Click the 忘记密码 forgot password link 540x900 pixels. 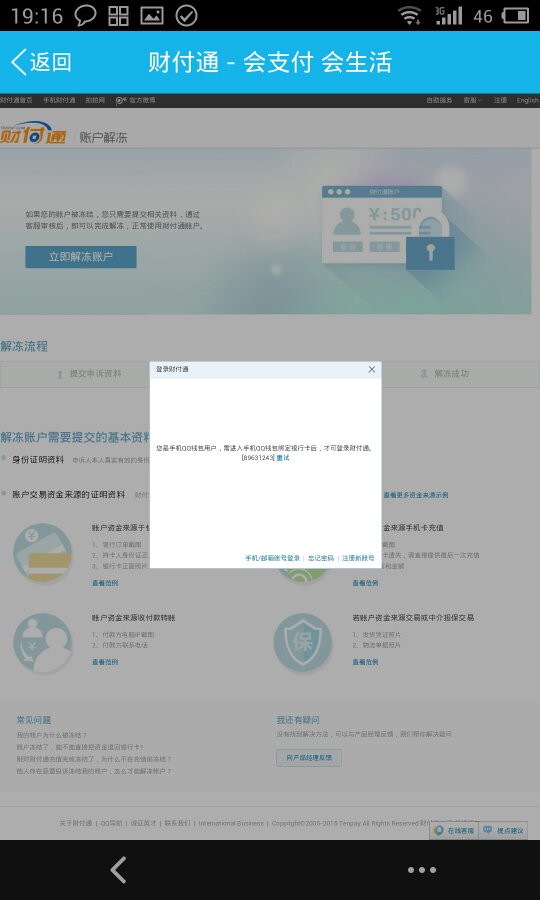click(x=321, y=558)
